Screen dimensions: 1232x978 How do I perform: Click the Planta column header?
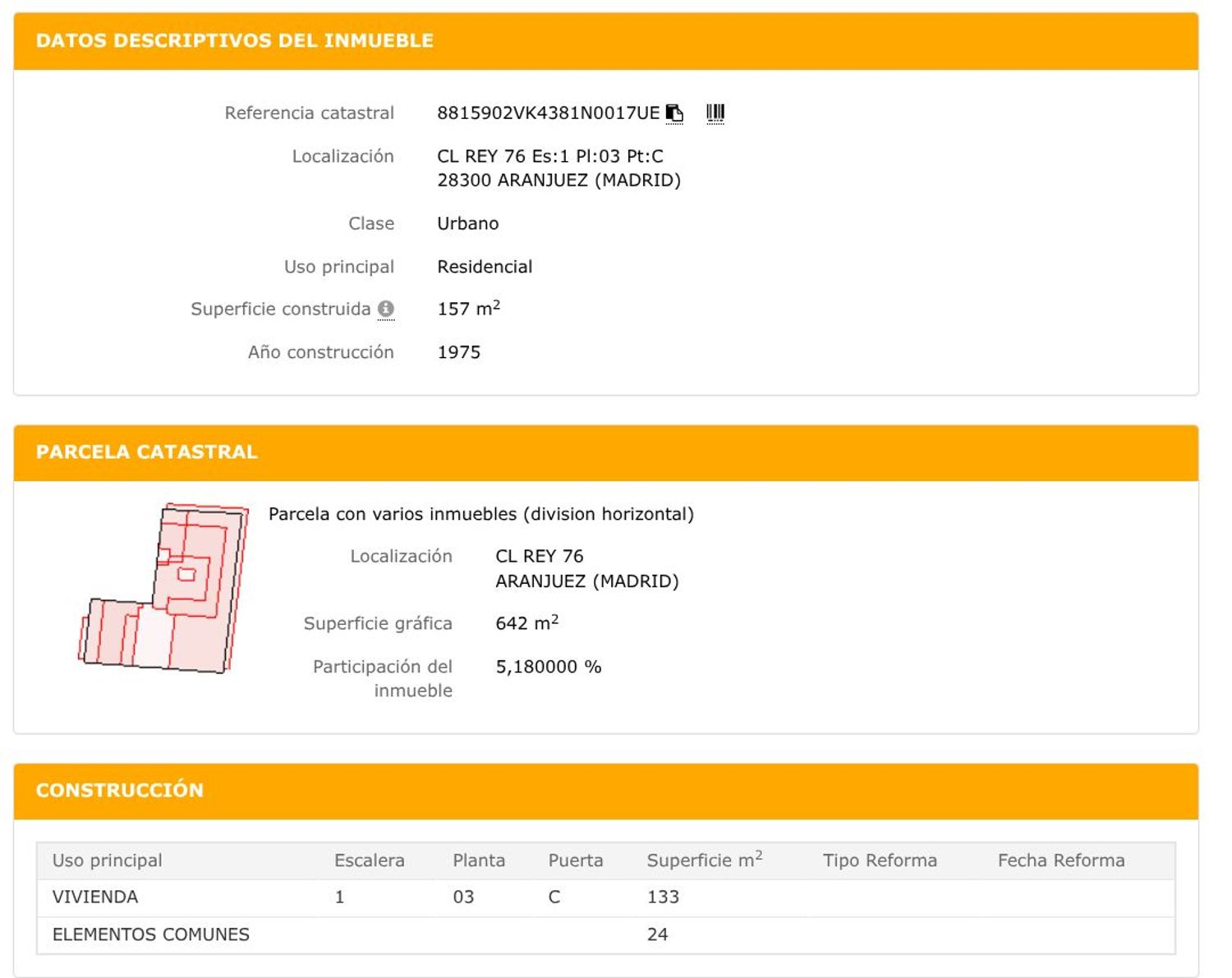point(479,861)
